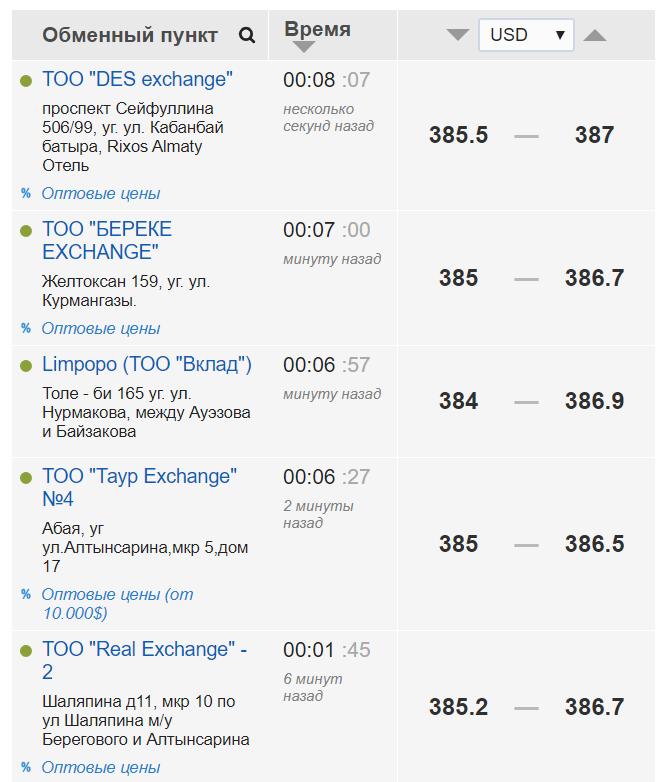Show Оптовые цены for DES exchange
The width and height of the screenshot is (656, 782).
pos(100,193)
